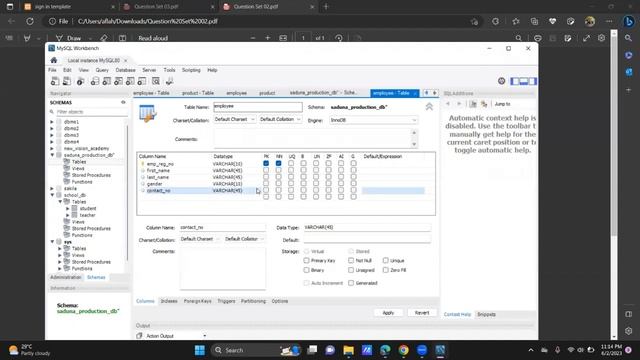
Task: Open the Database menu
Action: coord(125,70)
